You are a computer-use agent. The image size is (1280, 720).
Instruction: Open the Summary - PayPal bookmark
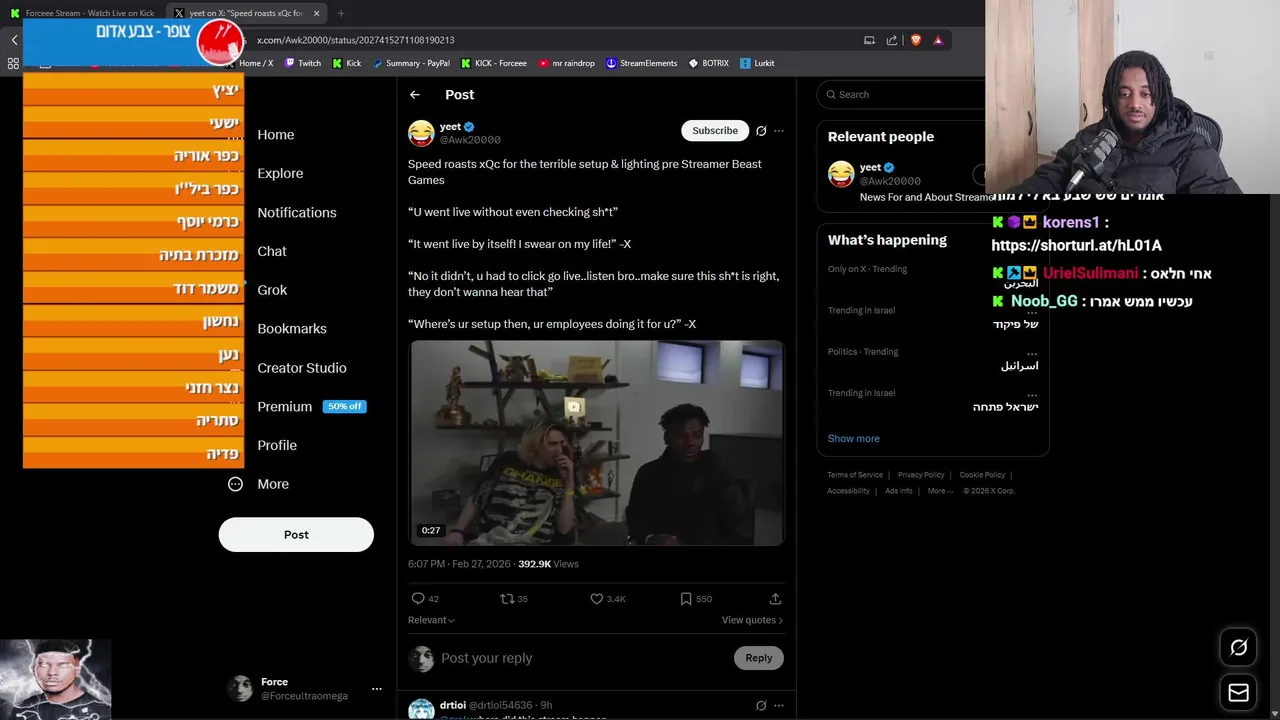point(410,63)
